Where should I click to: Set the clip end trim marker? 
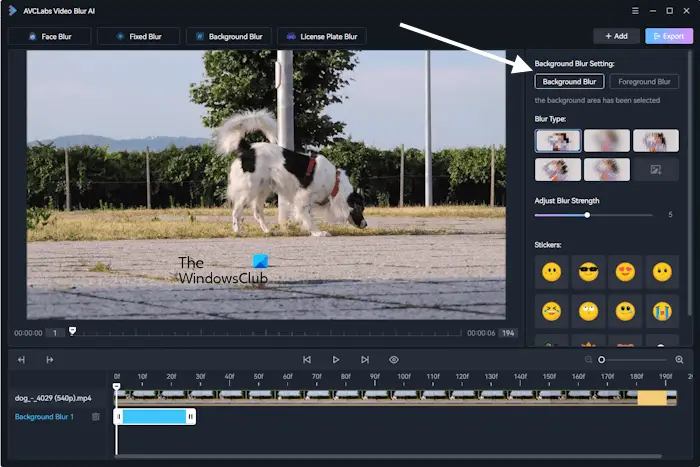pos(48,359)
